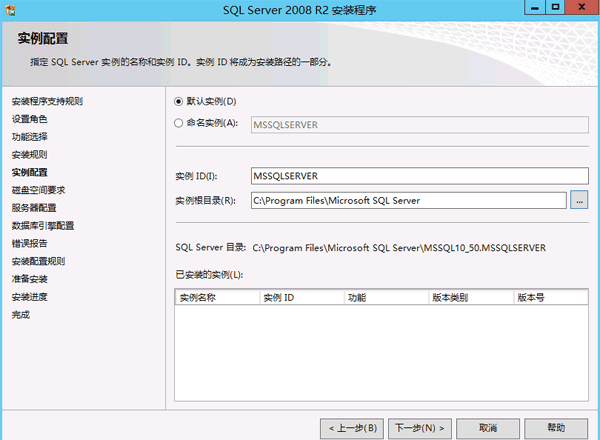Screen dimensions: 600x440
Task: Click the 实例 ID input field
Action: (x=419, y=176)
